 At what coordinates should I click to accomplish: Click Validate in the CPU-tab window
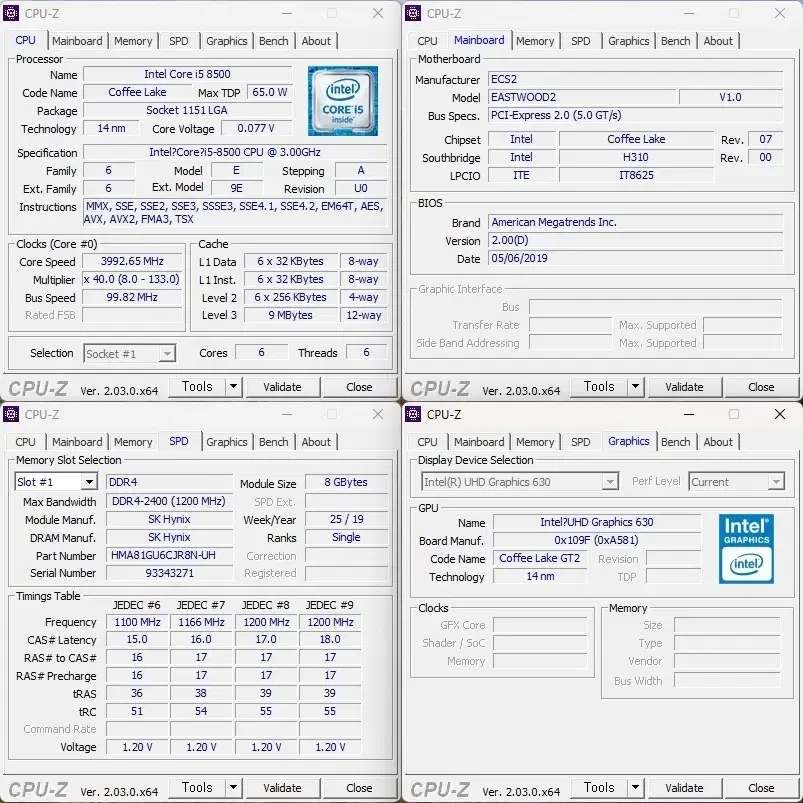tap(283, 387)
